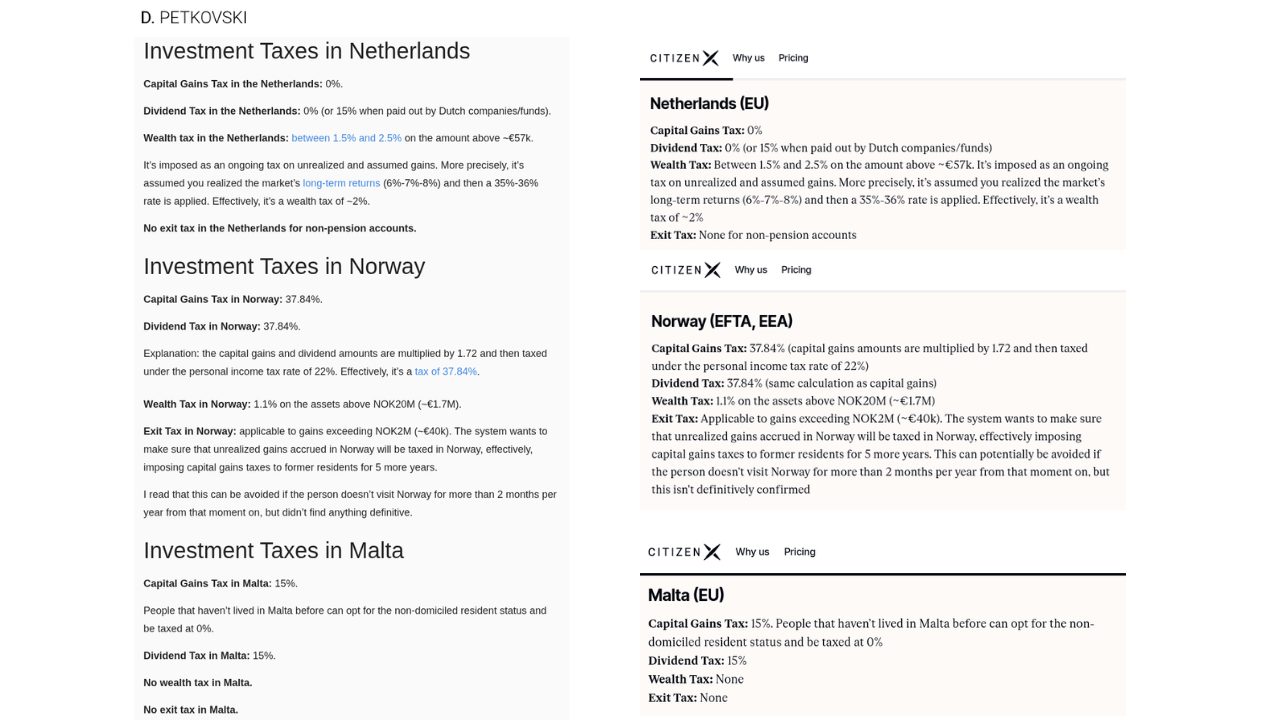
Task: Click the CitizenX logo above Netherlands panel
Action: tap(684, 58)
